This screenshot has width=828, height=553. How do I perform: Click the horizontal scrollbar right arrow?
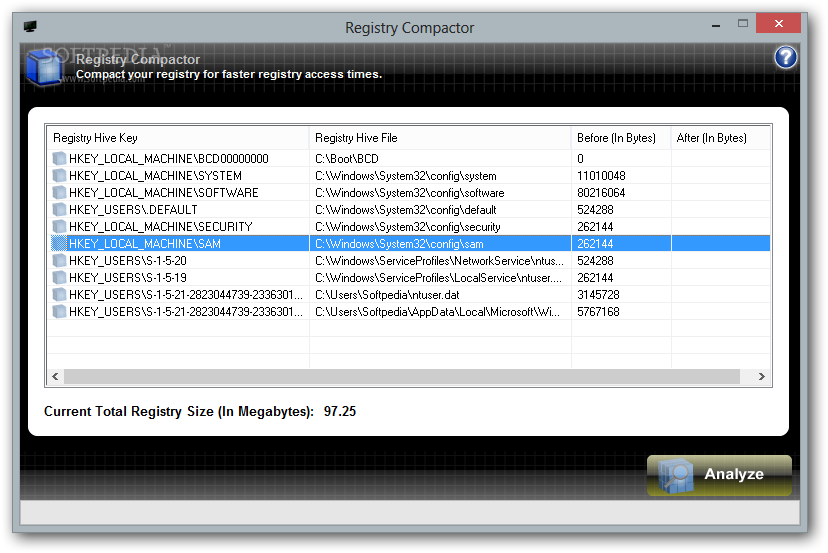(x=761, y=377)
